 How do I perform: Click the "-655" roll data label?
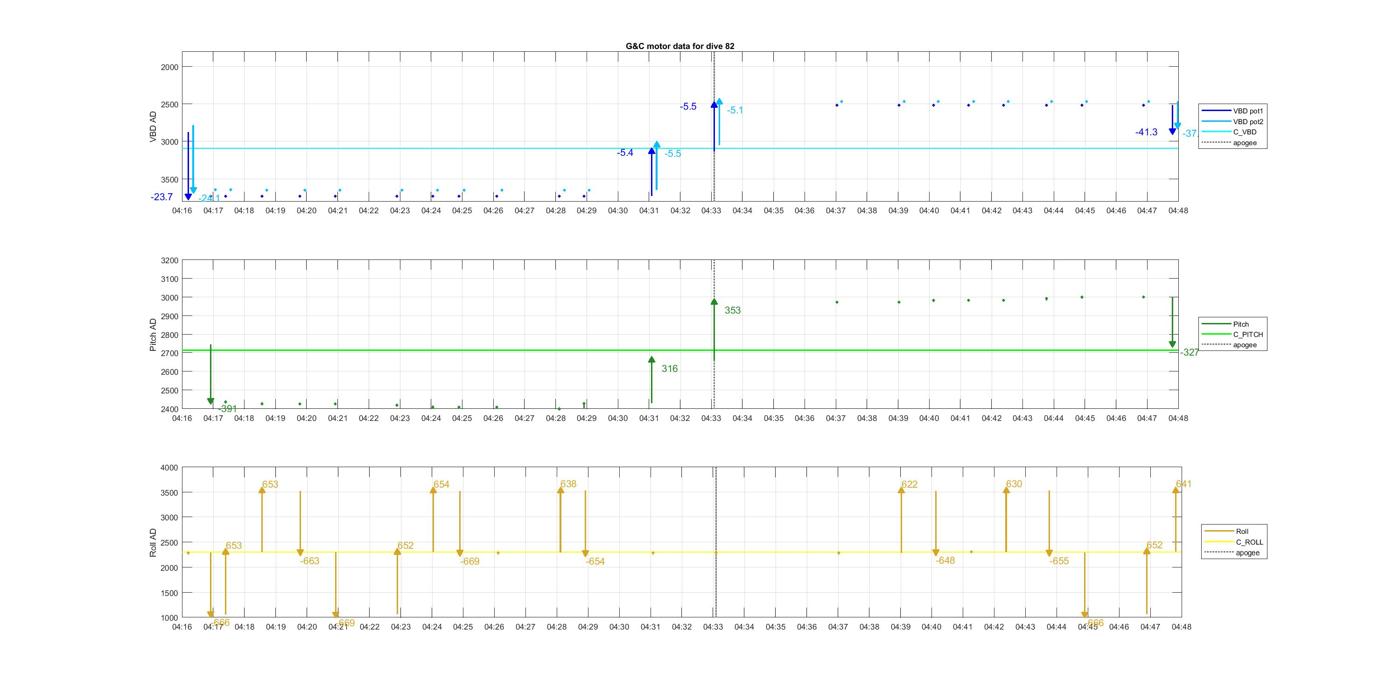(x=1059, y=562)
